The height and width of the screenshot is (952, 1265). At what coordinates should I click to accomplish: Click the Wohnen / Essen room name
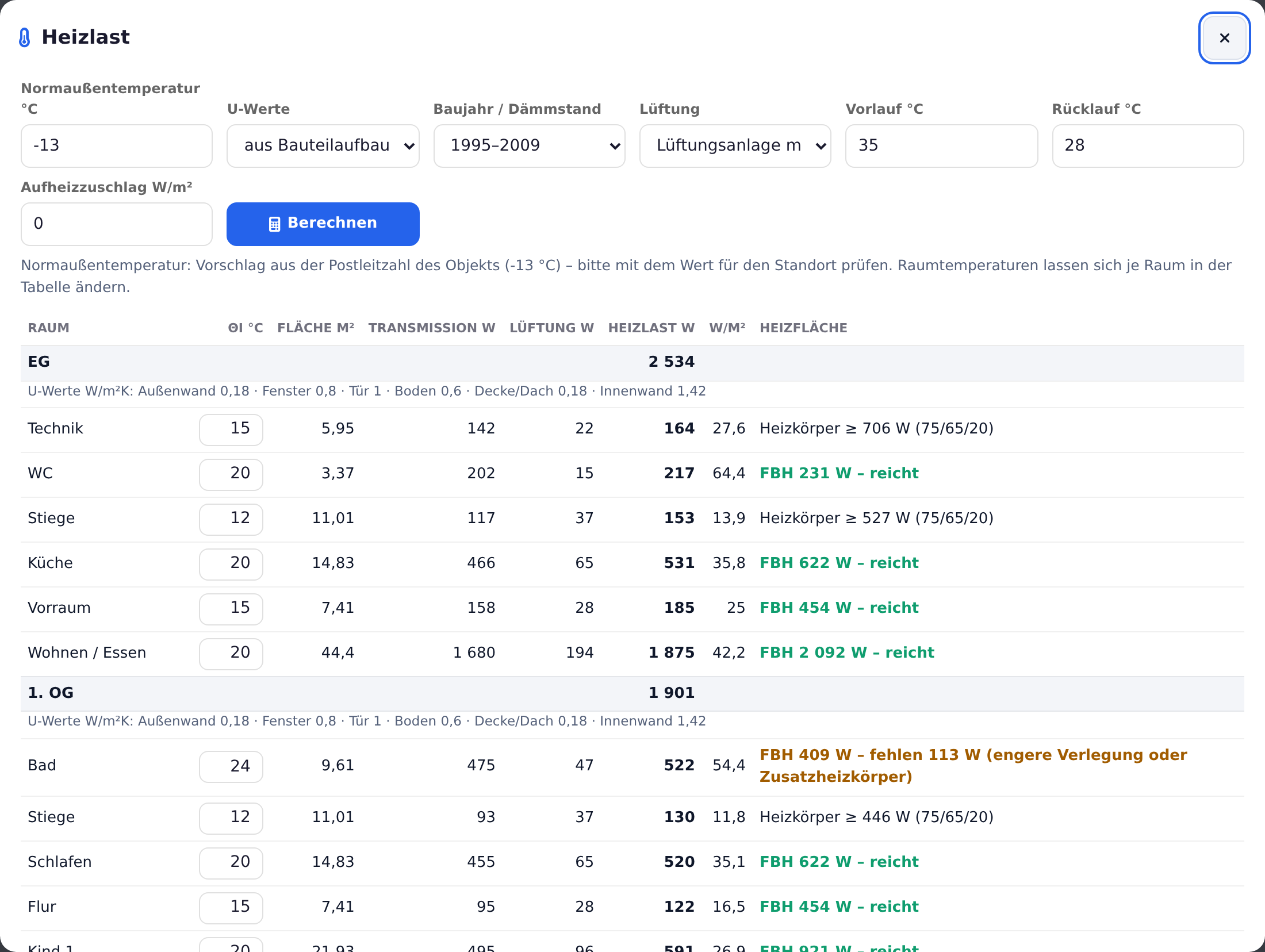click(87, 652)
